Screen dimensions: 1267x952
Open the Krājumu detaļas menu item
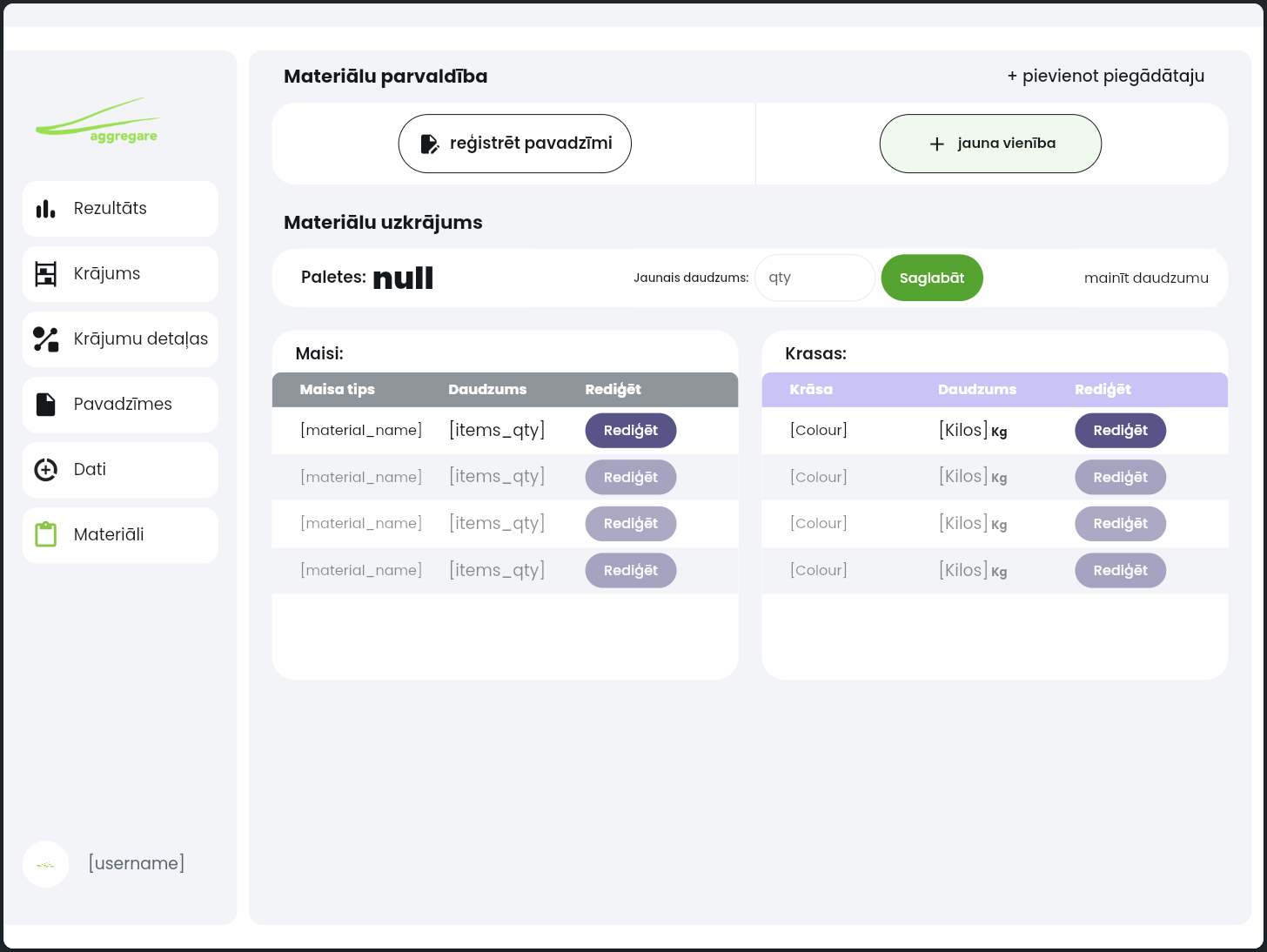click(x=120, y=339)
